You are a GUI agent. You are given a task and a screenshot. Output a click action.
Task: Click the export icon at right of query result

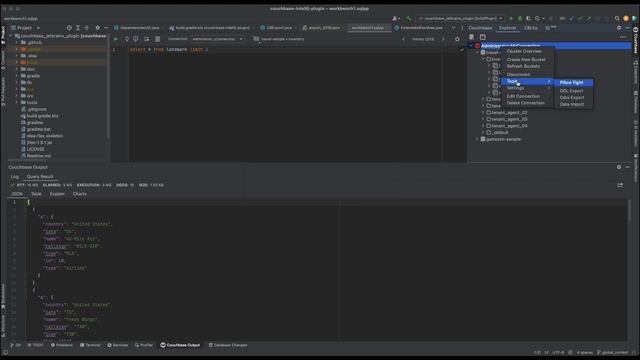click(x=620, y=185)
